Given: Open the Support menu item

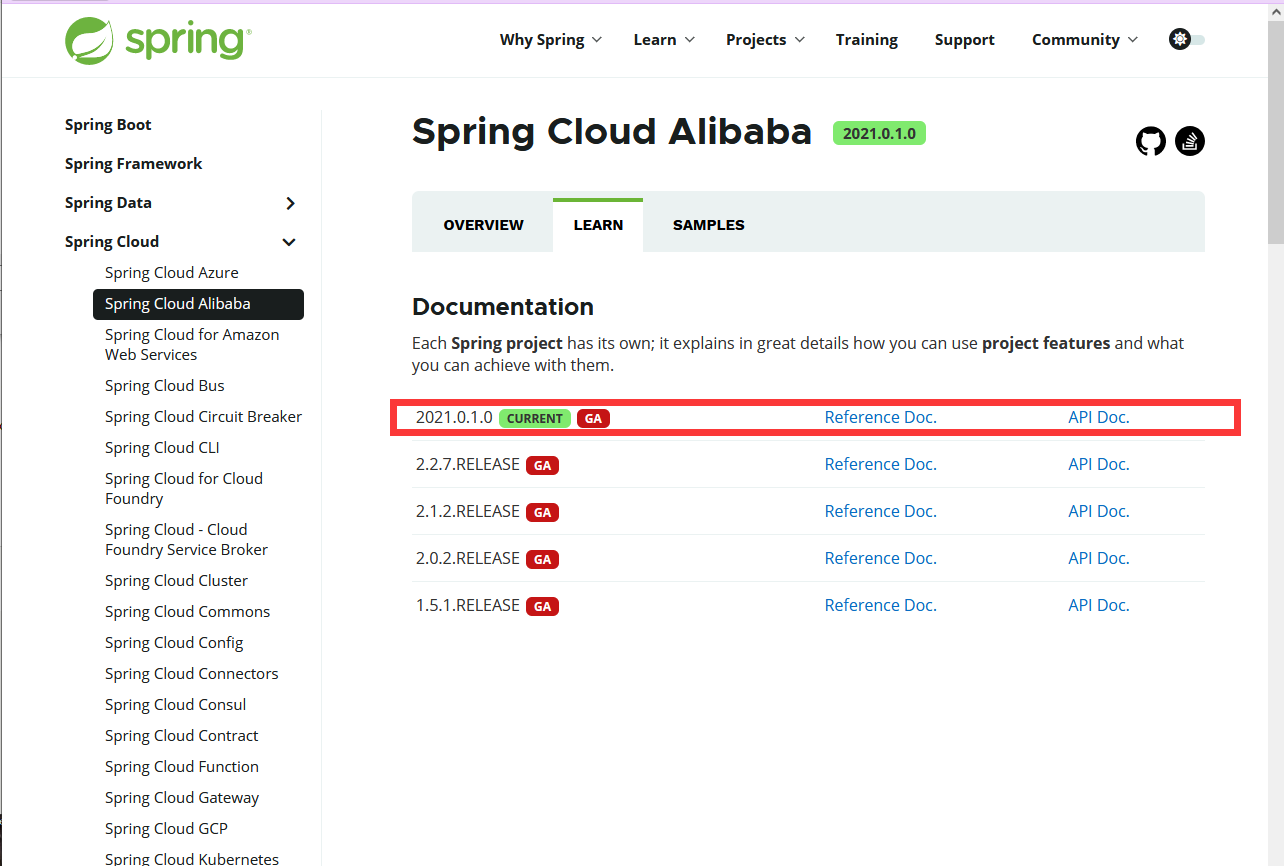Looking at the screenshot, I should coord(964,39).
